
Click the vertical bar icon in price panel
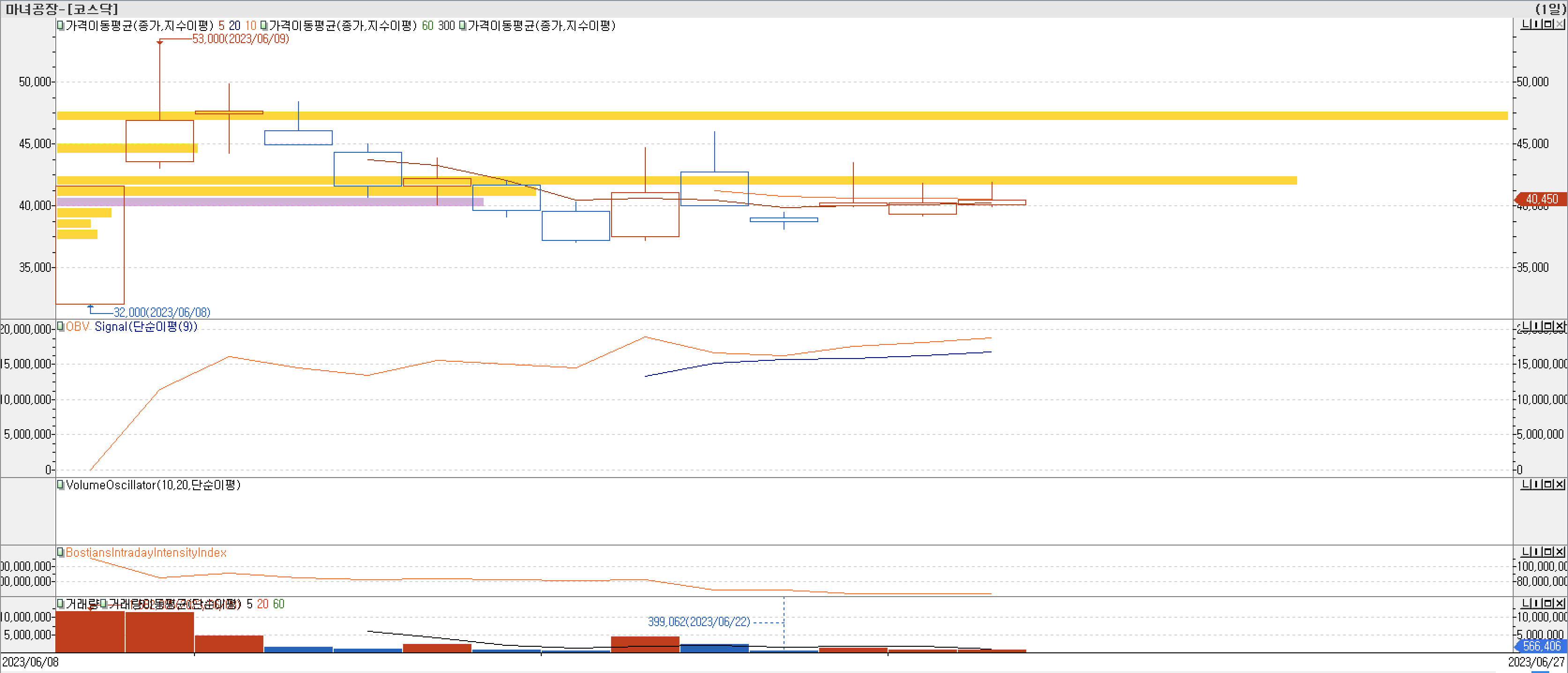pos(1537,24)
